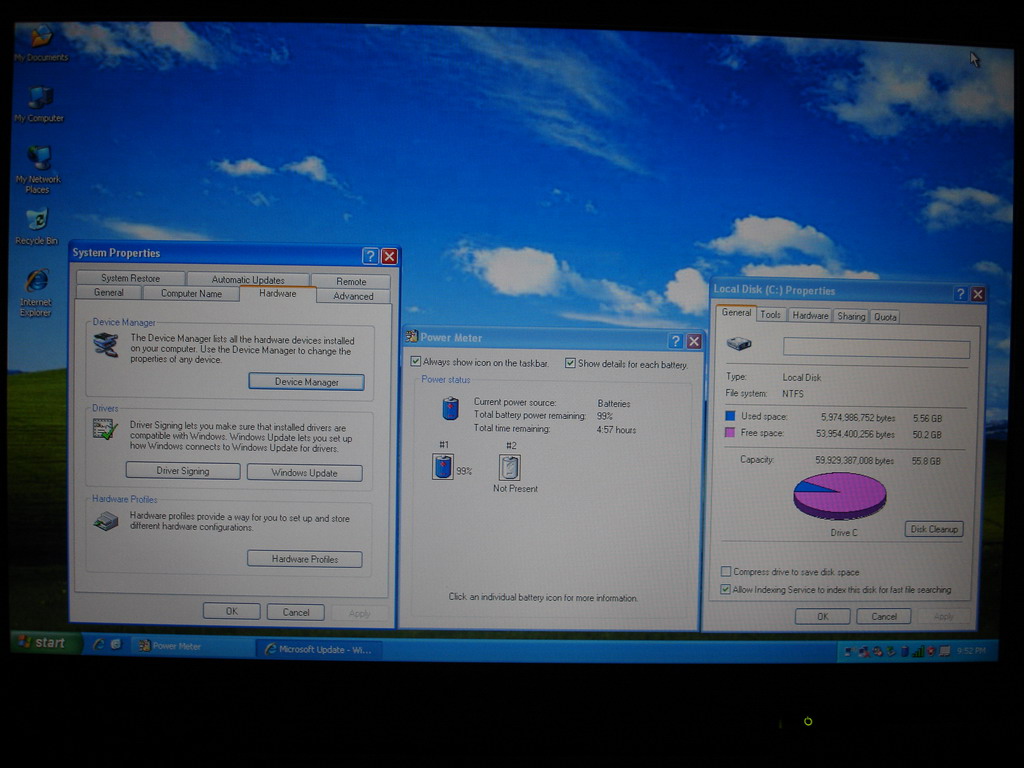
Task: Select the Internet Explorer desktop icon
Action: [36, 292]
